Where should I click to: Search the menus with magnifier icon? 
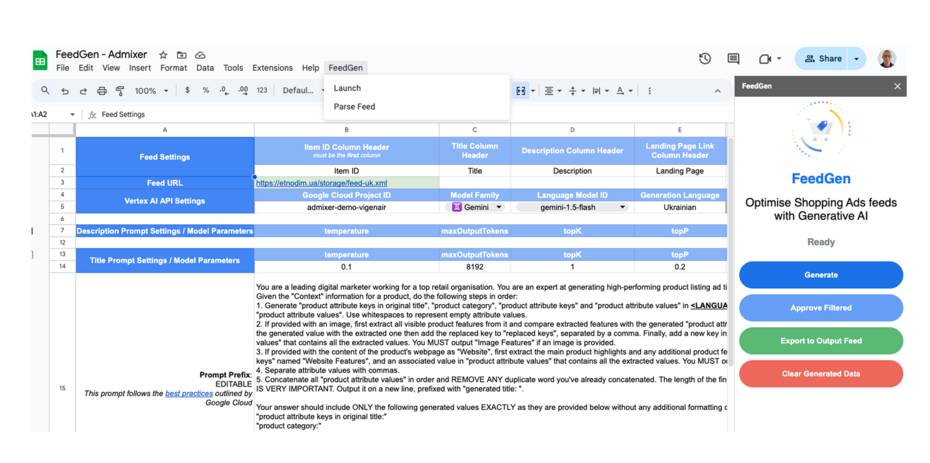coord(45,91)
